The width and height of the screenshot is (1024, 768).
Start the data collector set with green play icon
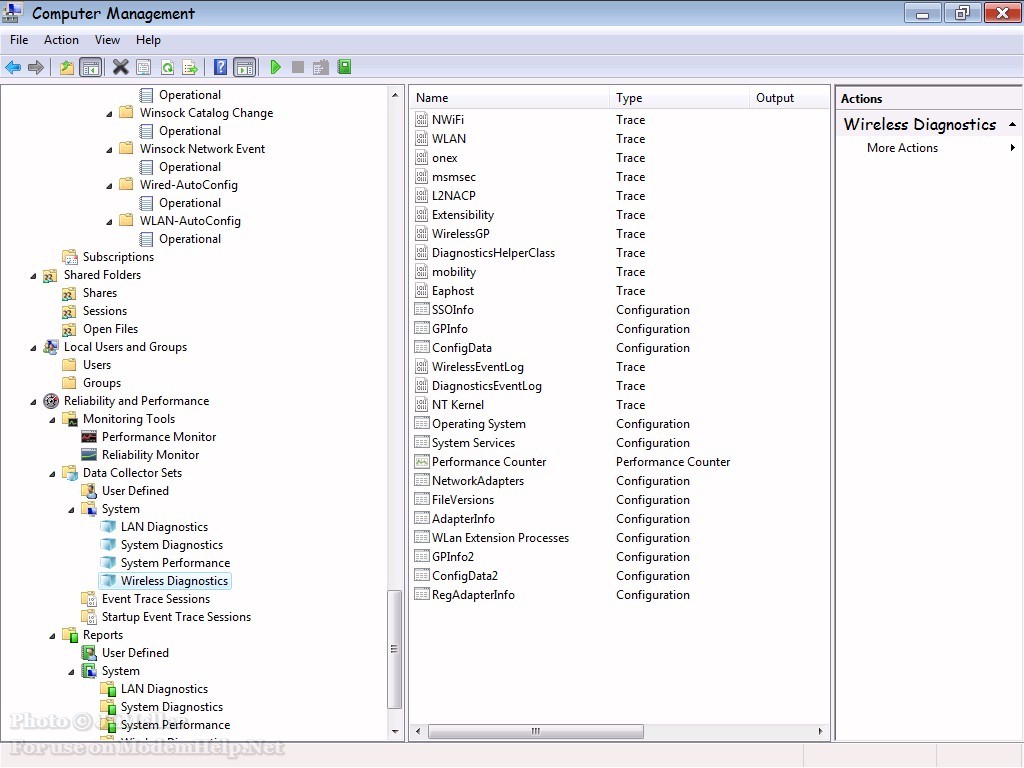pyautogui.click(x=276, y=67)
